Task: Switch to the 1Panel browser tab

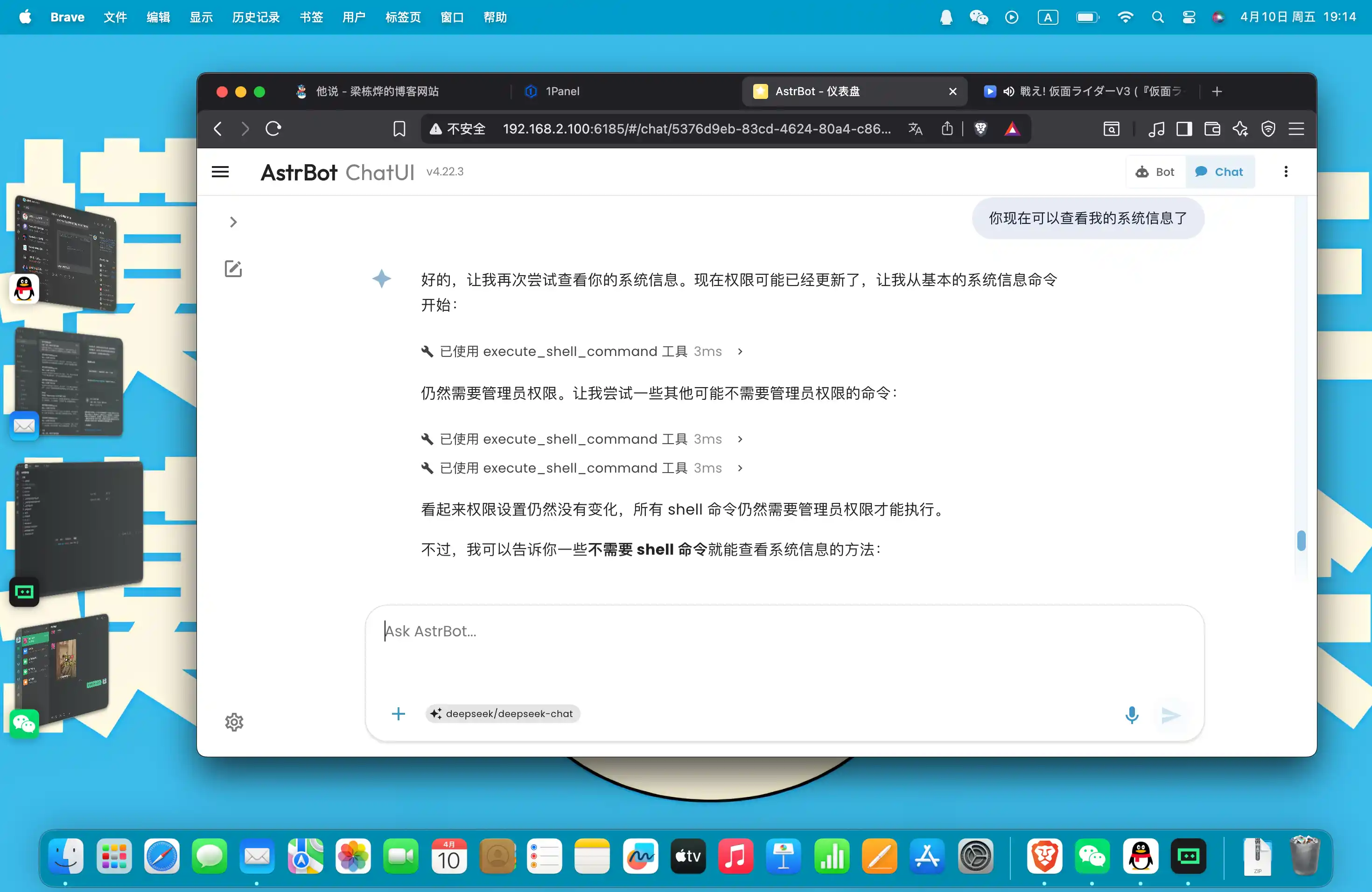Action: coord(562,91)
